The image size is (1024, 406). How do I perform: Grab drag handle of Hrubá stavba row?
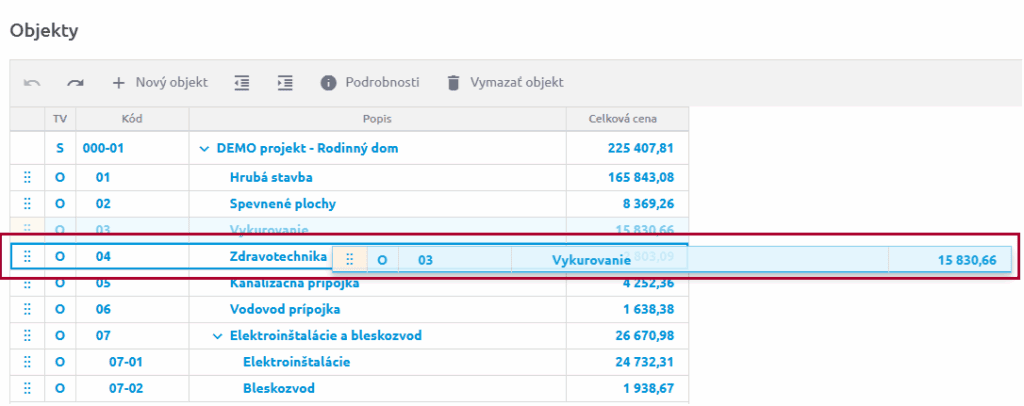[x=27, y=178]
